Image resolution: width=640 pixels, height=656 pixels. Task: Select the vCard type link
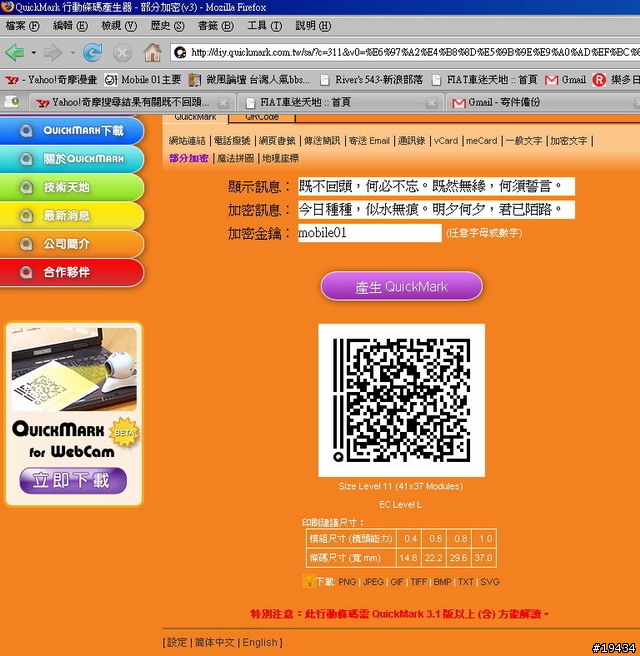(446, 141)
